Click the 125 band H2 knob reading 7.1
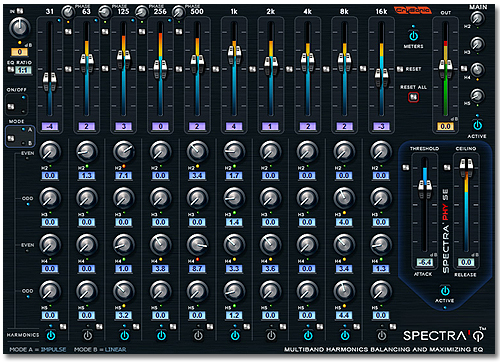The image size is (500, 363). [124, 152]
